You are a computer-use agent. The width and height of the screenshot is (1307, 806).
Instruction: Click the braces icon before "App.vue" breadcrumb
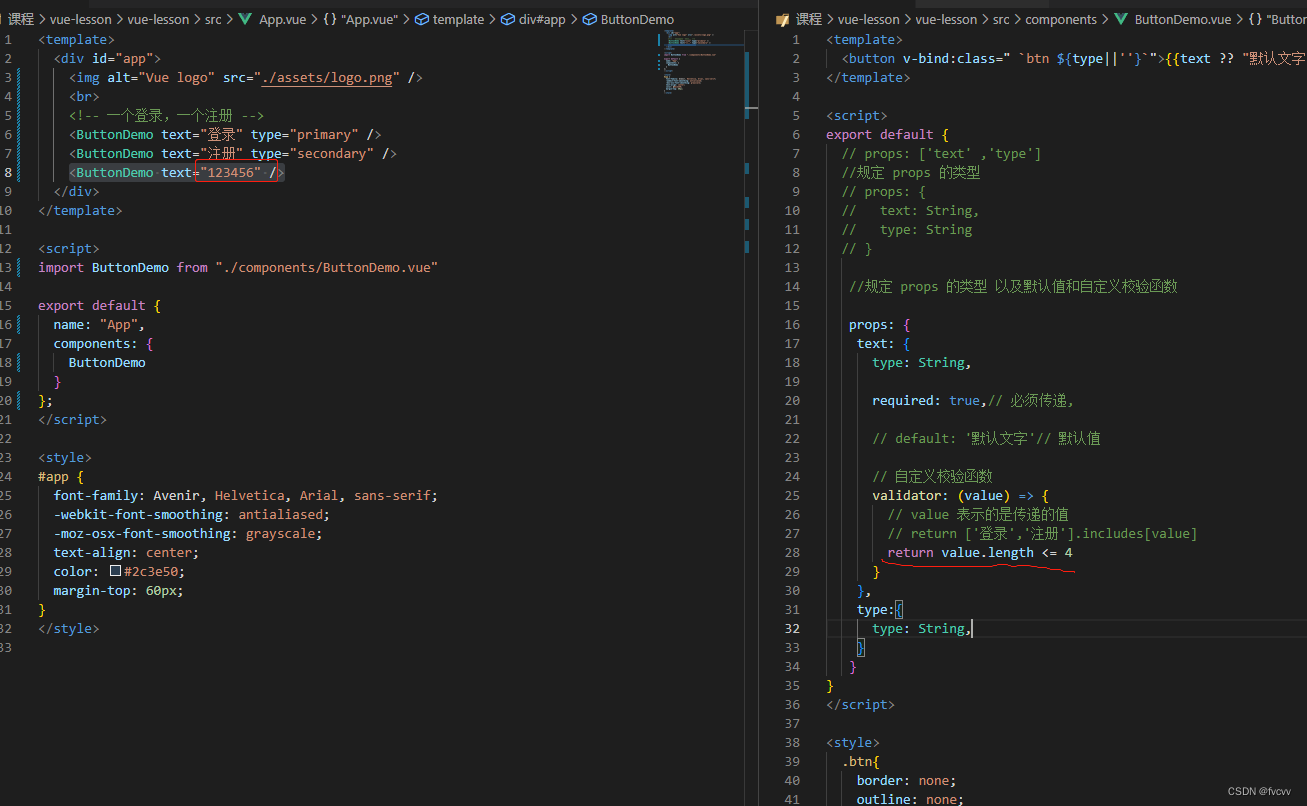tap(330, 19)
